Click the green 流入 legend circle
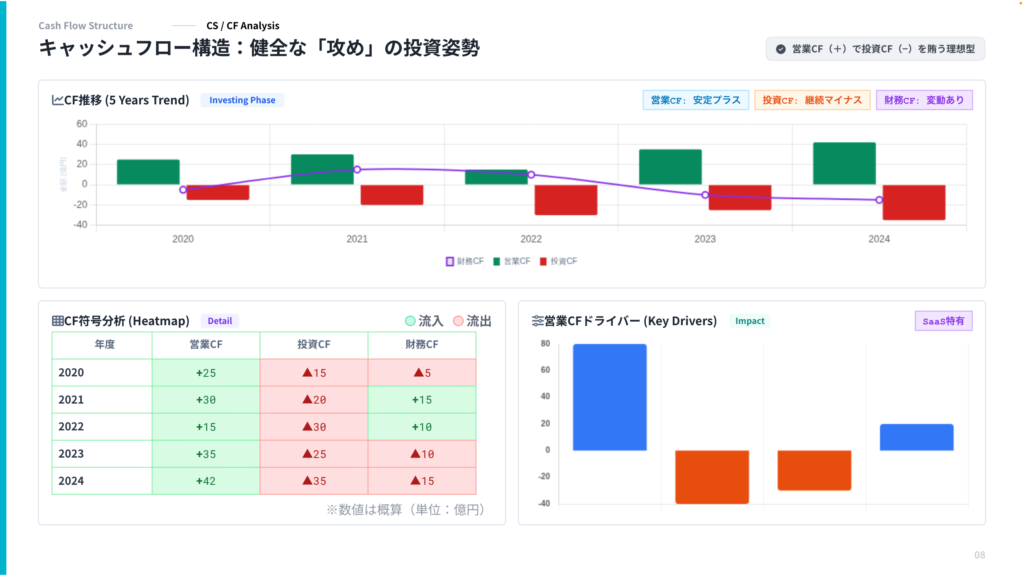The height and width of the screenshot is (576, 1024). [410, 321]
